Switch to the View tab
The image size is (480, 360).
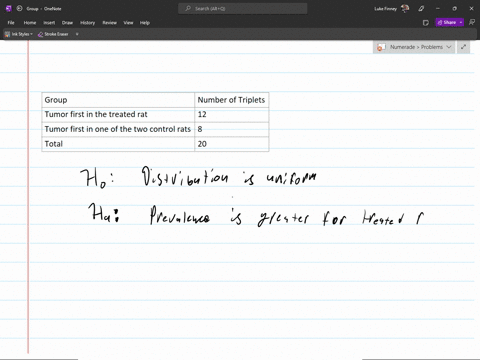(x=128, y=23)
